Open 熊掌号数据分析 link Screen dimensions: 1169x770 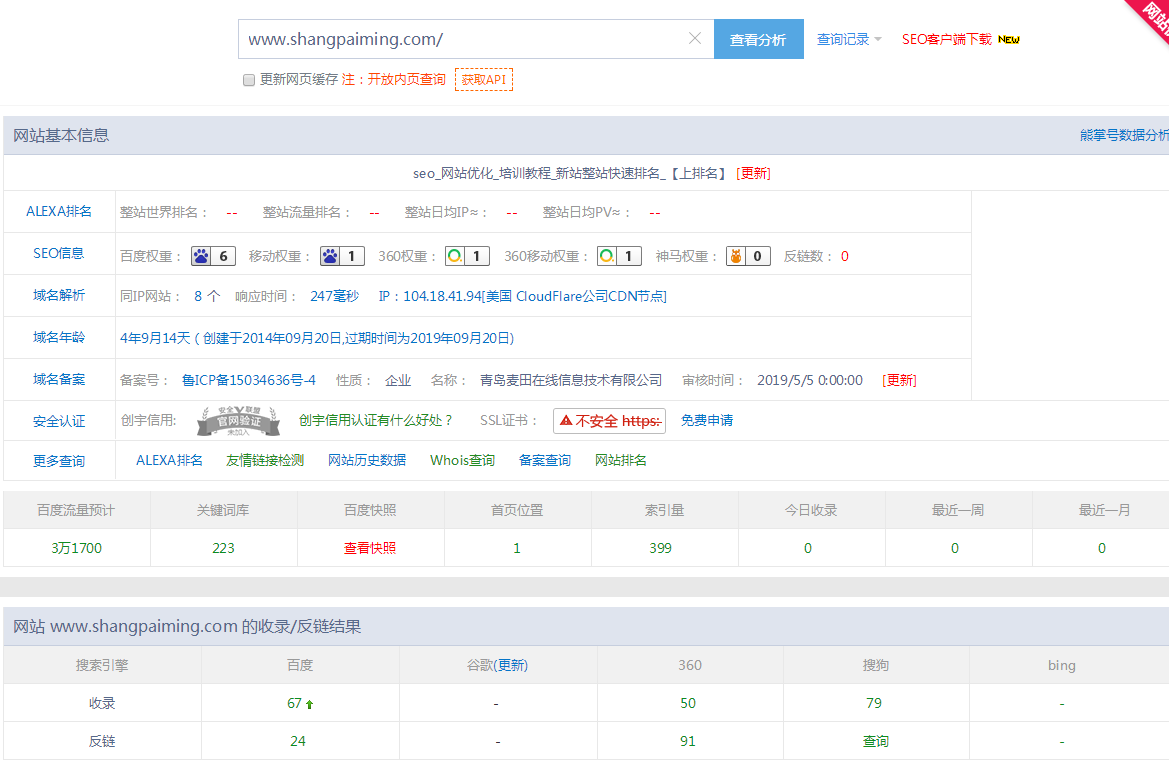(x=1124, y=135)
